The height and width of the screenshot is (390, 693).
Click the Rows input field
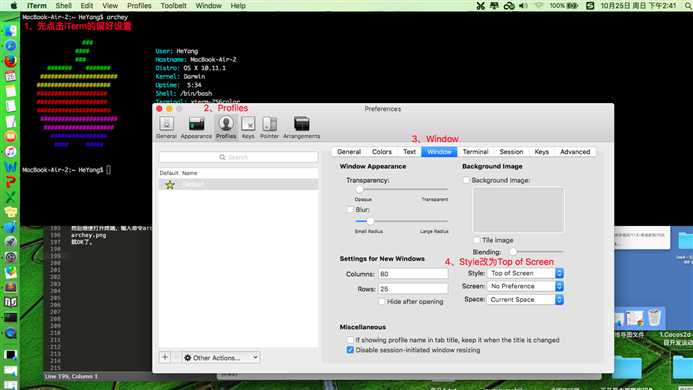[x=413, y=289]
